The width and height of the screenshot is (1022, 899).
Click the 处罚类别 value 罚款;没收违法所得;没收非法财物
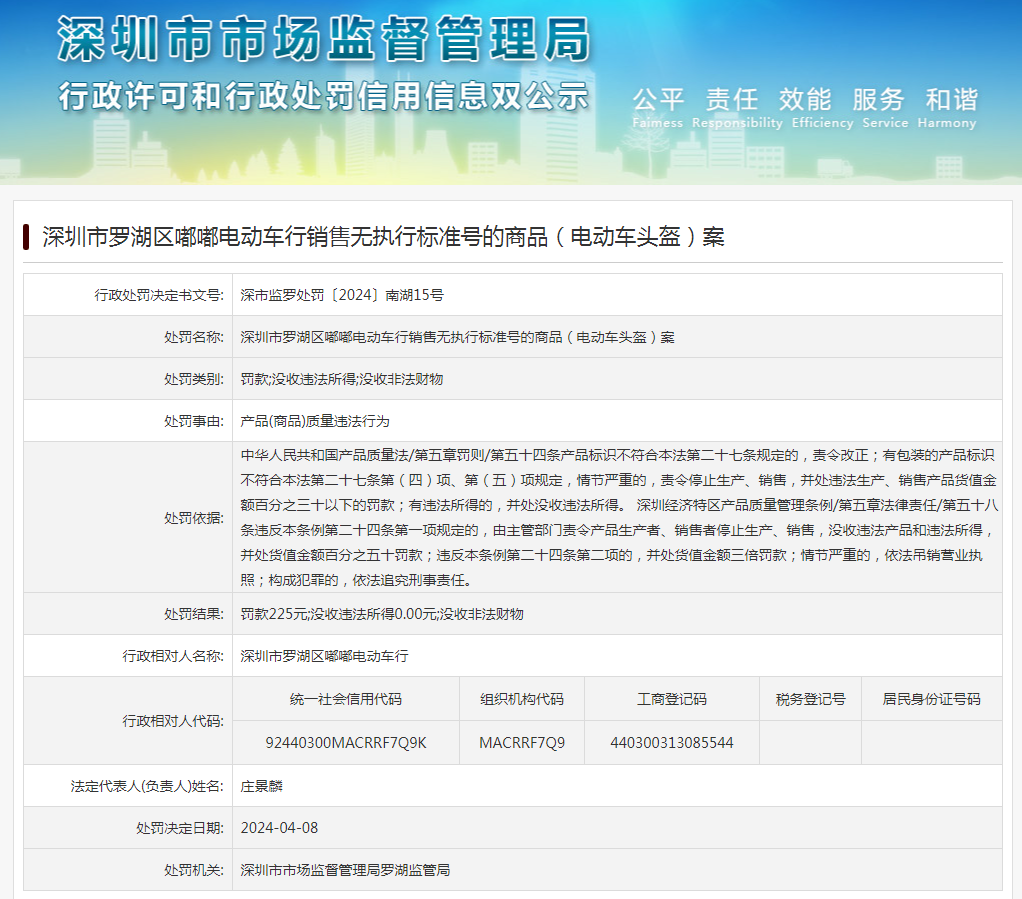341,379
